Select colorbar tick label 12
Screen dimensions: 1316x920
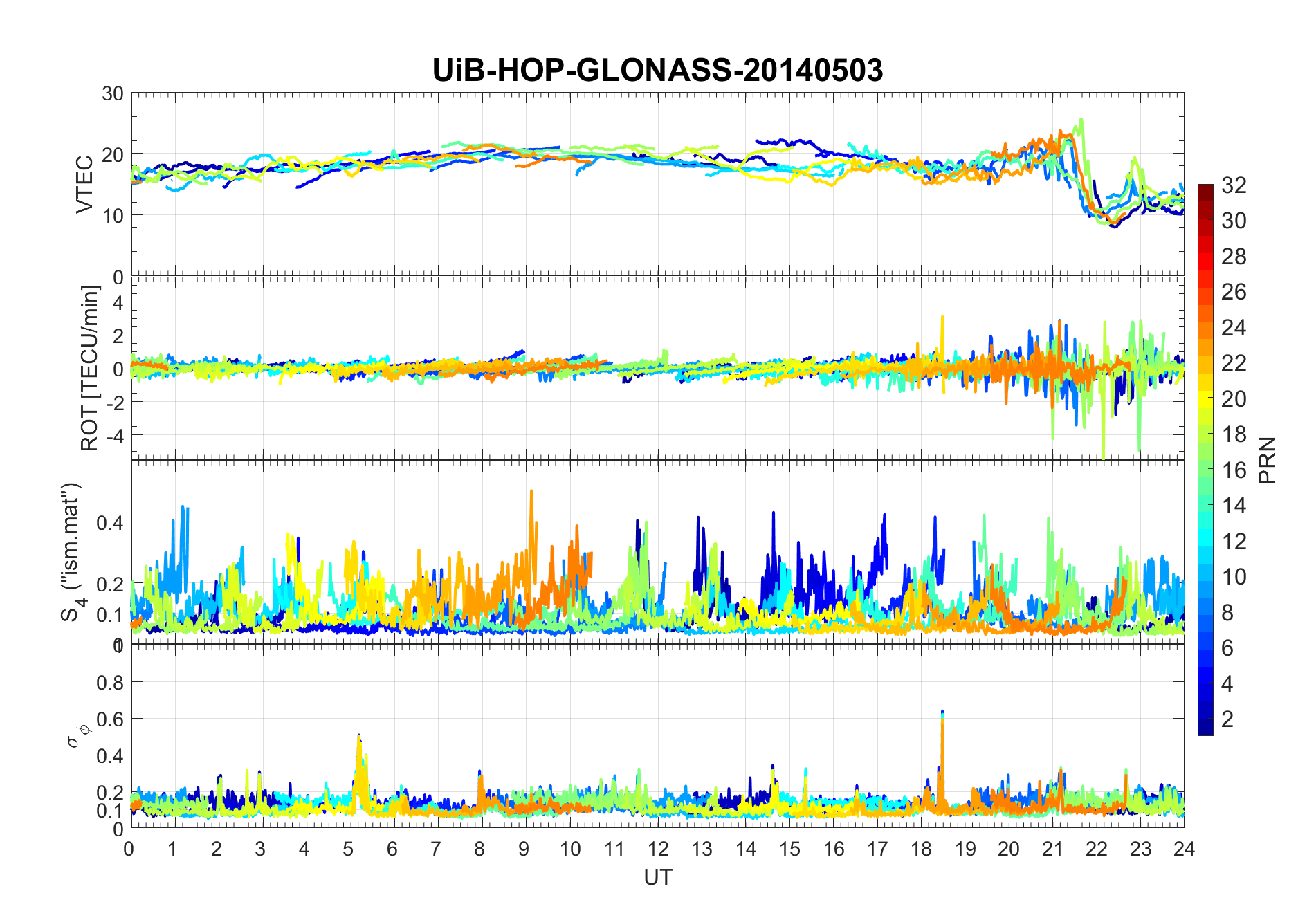click(x=1234, y=541)
